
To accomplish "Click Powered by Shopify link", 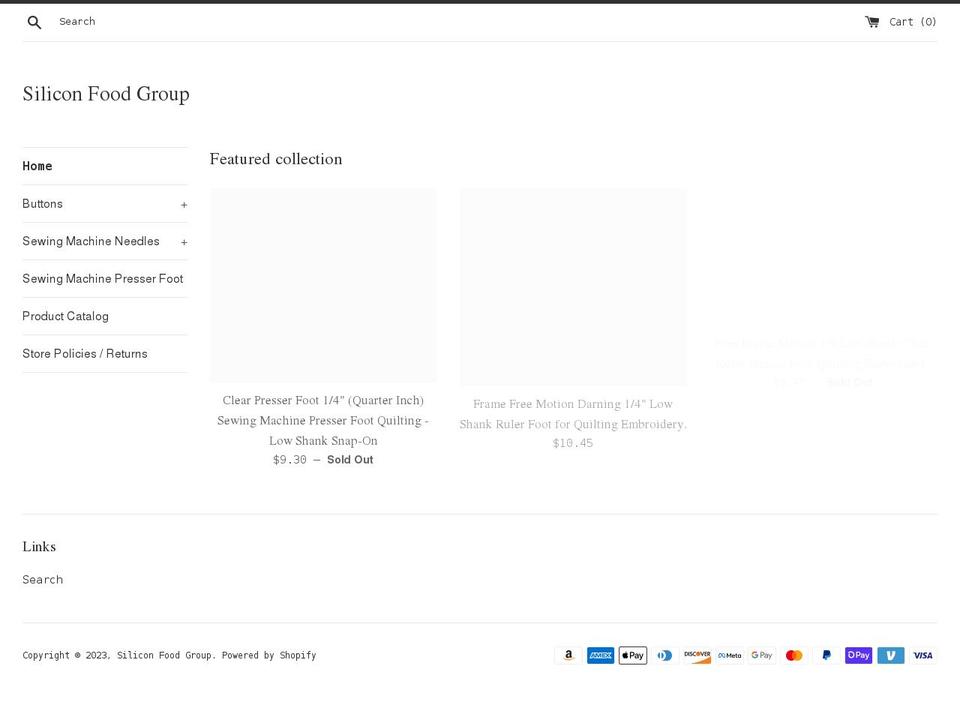I will (269, 655).
